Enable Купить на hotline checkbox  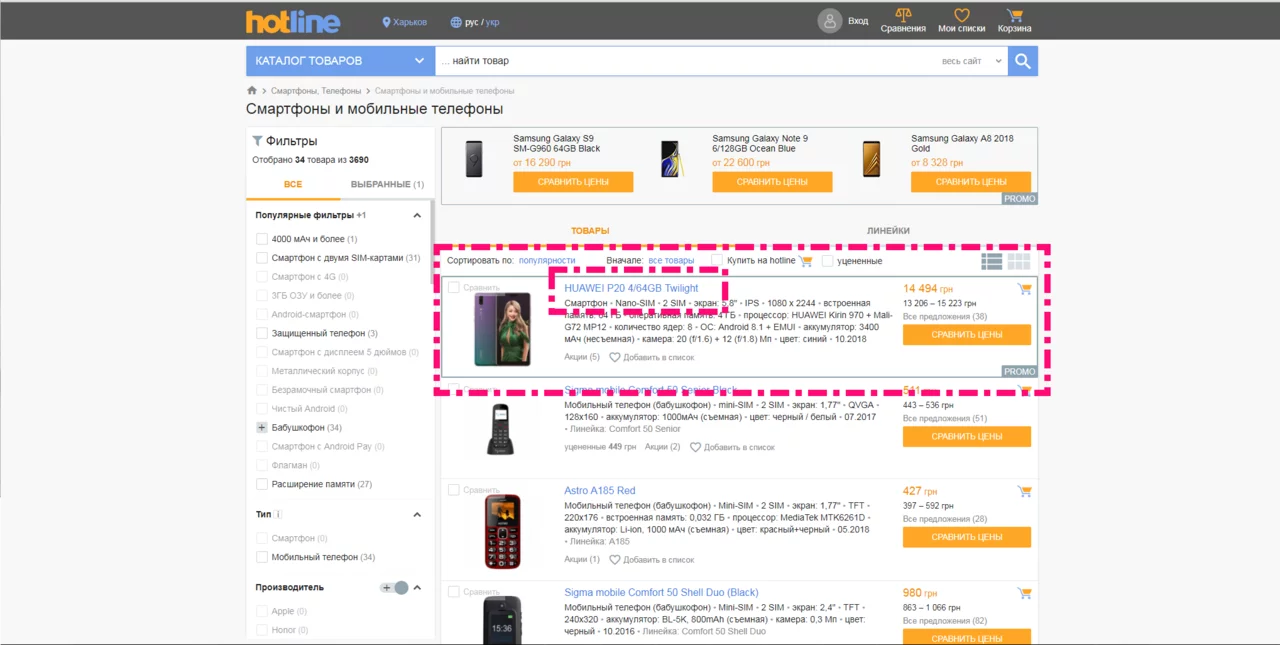click(x=717, y=261)
